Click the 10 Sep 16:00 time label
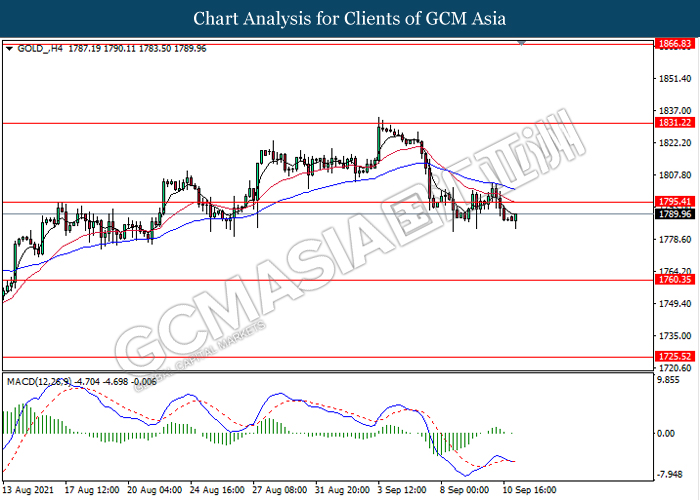Viewport: 700px width, 500px height. pyautogui.click(x=530, y=490)
